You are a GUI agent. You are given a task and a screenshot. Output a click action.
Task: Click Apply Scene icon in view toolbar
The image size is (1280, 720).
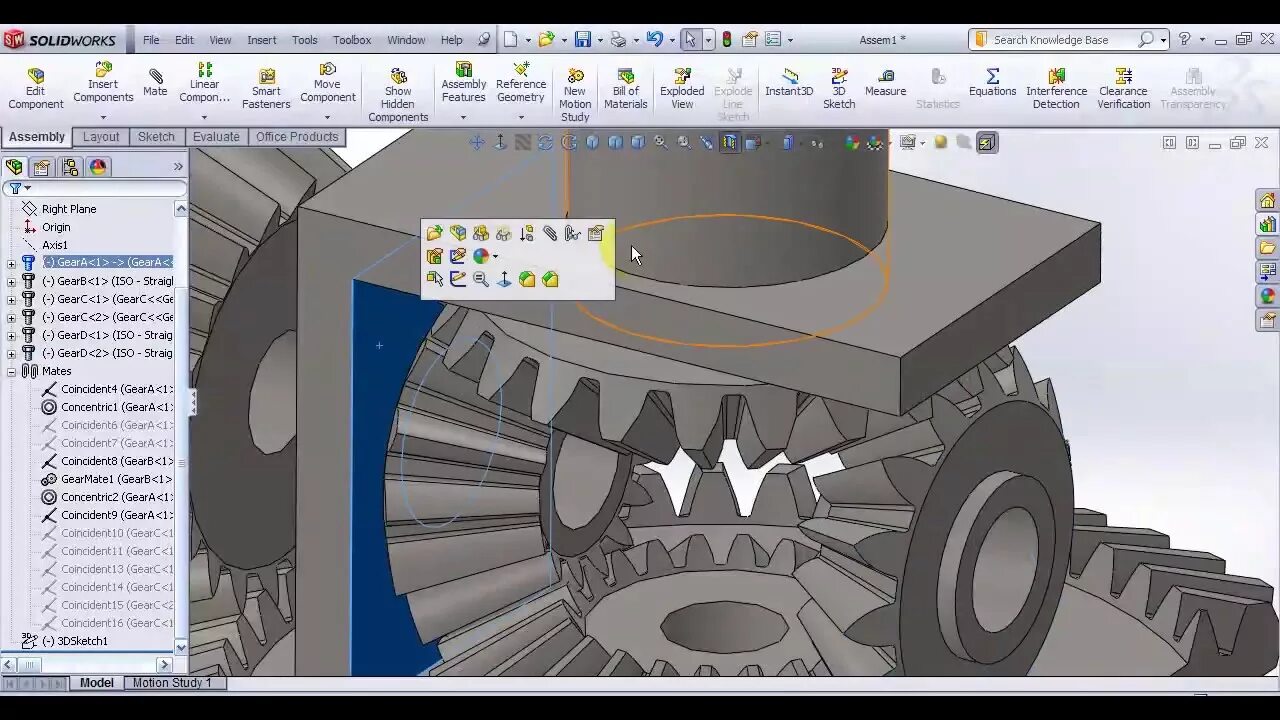pyautogui.click(x=876, y=143)
